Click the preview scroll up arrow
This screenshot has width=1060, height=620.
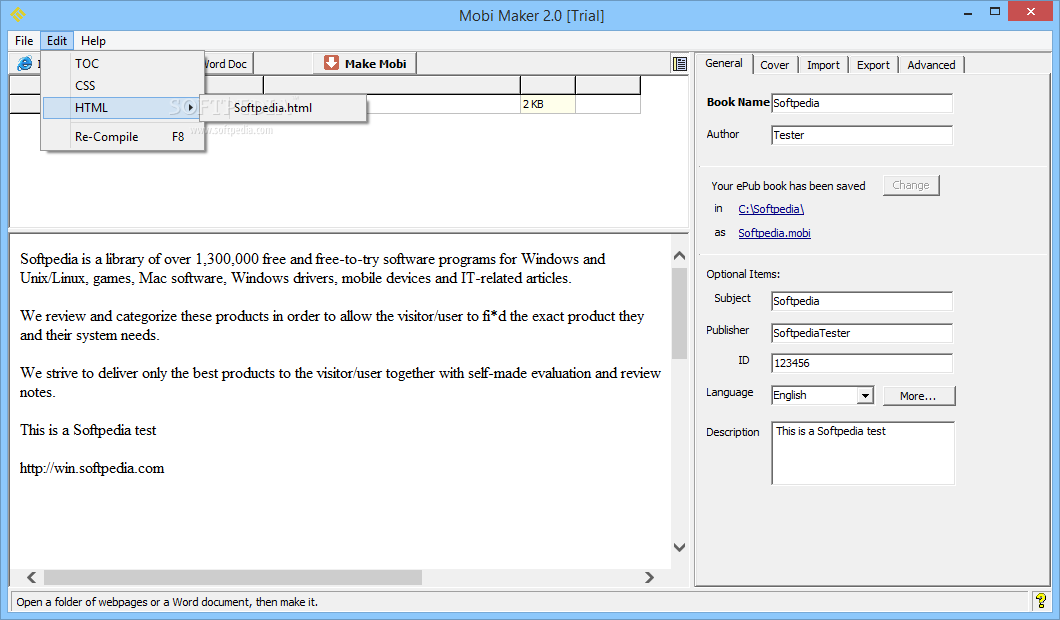tap(679, 256)
